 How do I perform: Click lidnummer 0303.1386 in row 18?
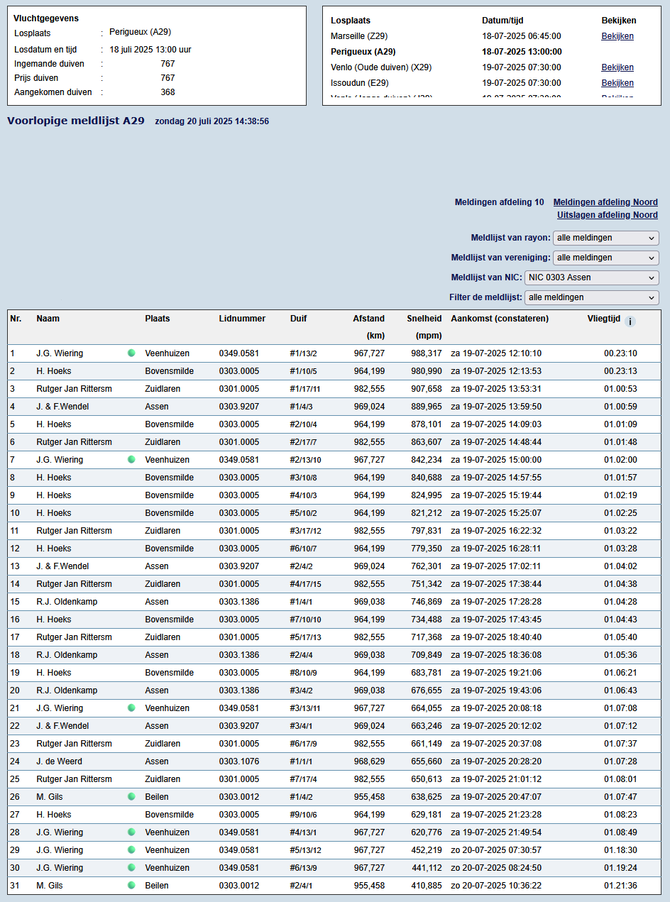point(239,655)
